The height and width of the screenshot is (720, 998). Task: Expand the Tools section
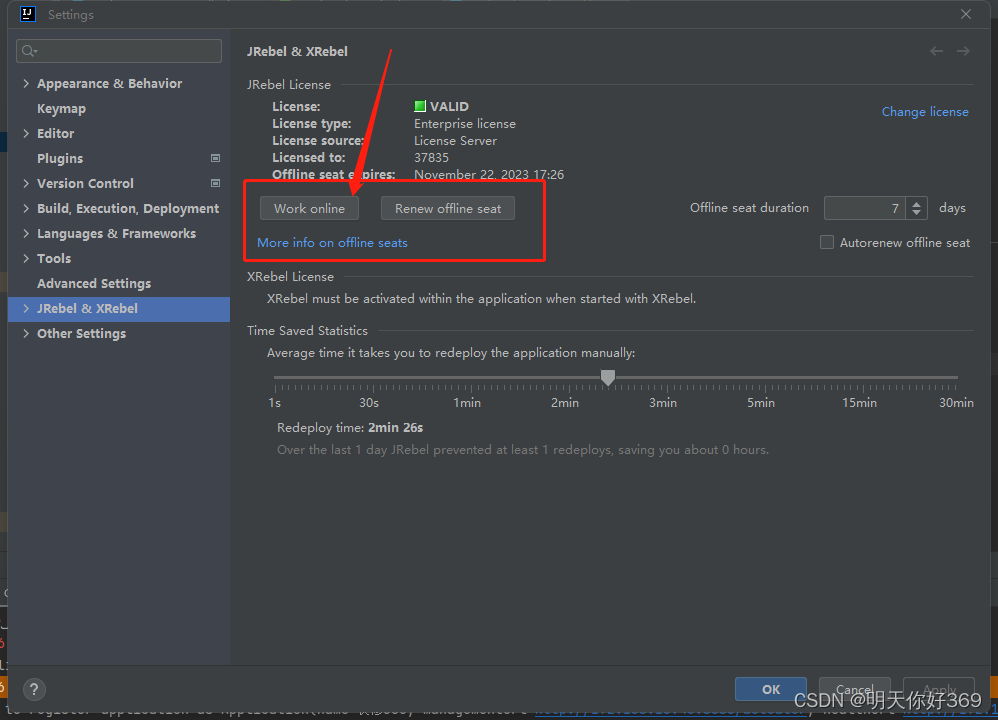point(26,258)
